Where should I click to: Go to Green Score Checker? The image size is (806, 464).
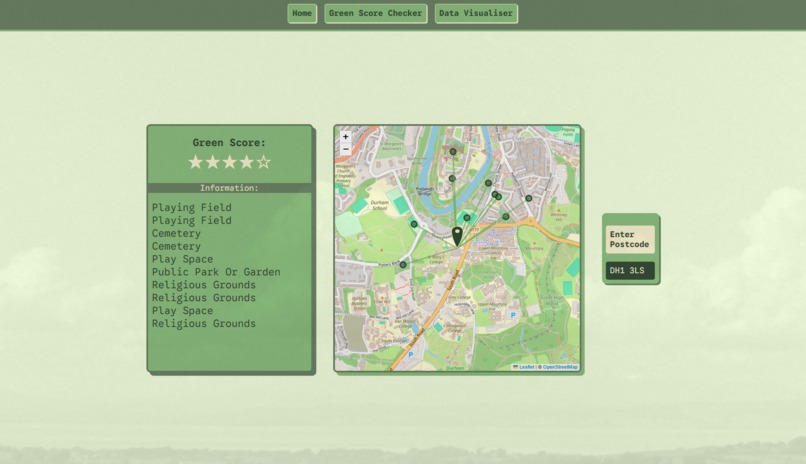[375, 13]
